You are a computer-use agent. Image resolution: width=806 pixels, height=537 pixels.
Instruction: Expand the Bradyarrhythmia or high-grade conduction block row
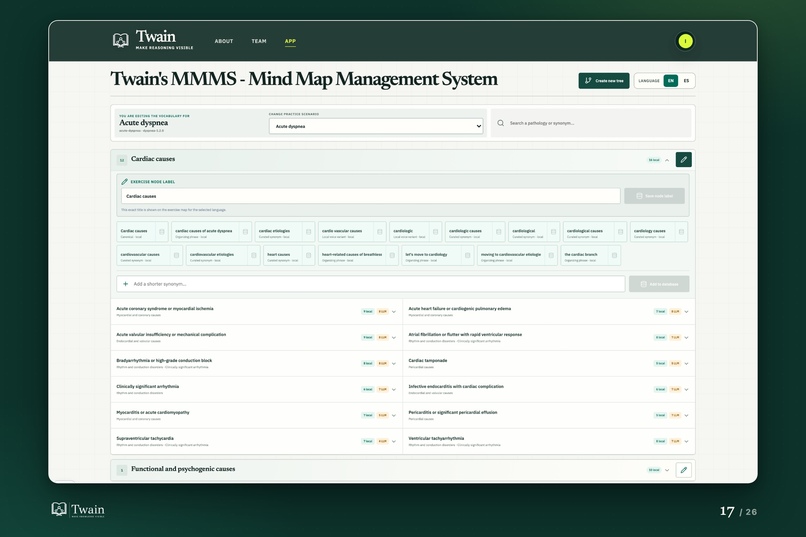(394, 364)
